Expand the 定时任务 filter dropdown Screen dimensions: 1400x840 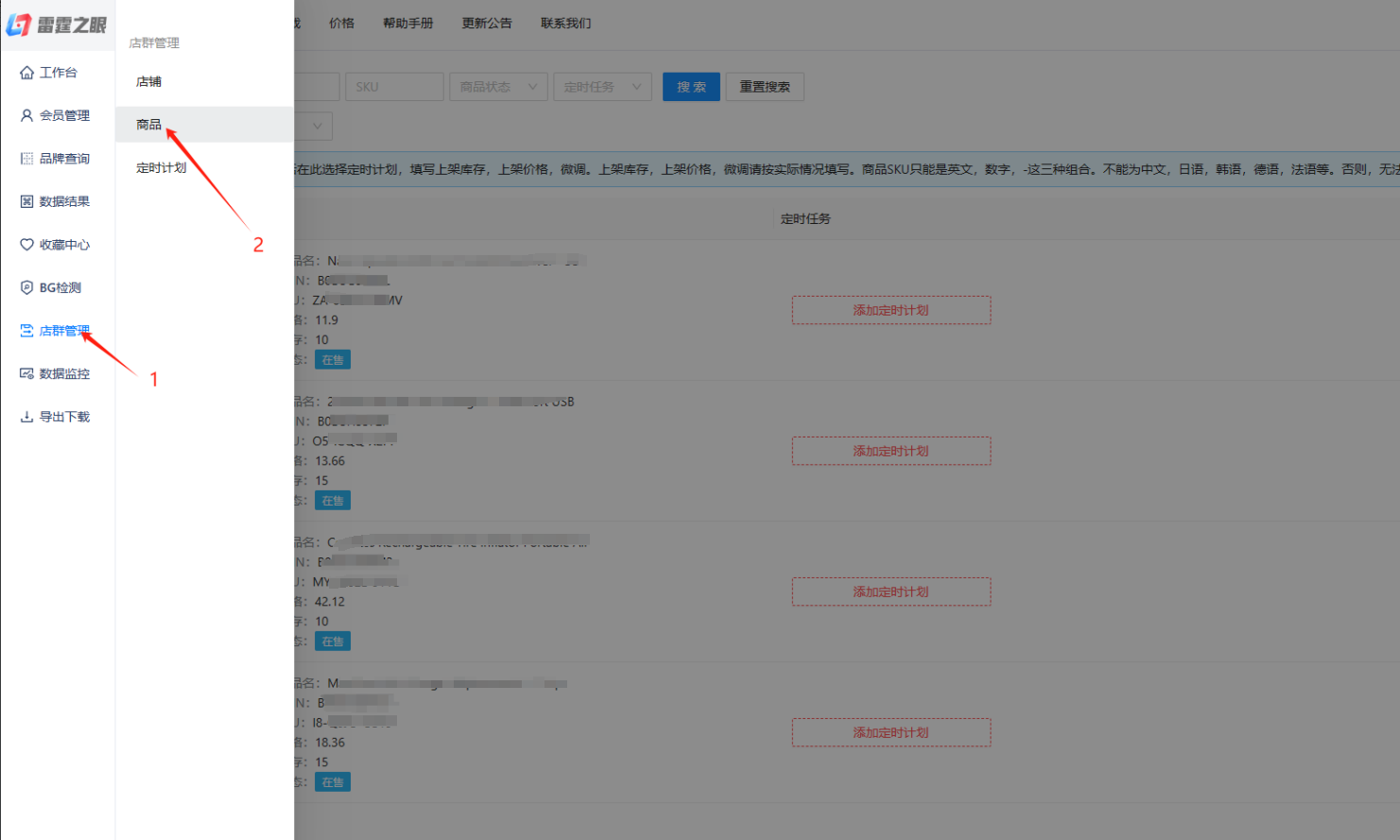[602, 87]
